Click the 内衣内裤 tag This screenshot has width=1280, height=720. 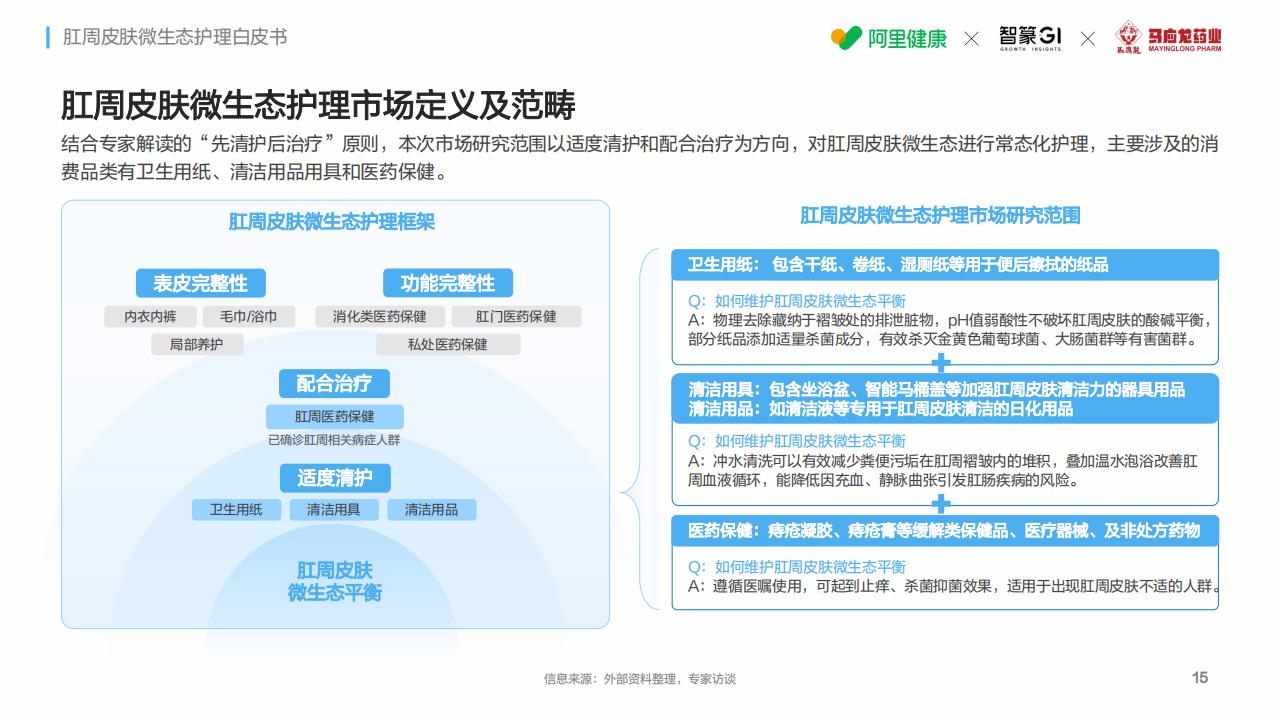(150, 316)
